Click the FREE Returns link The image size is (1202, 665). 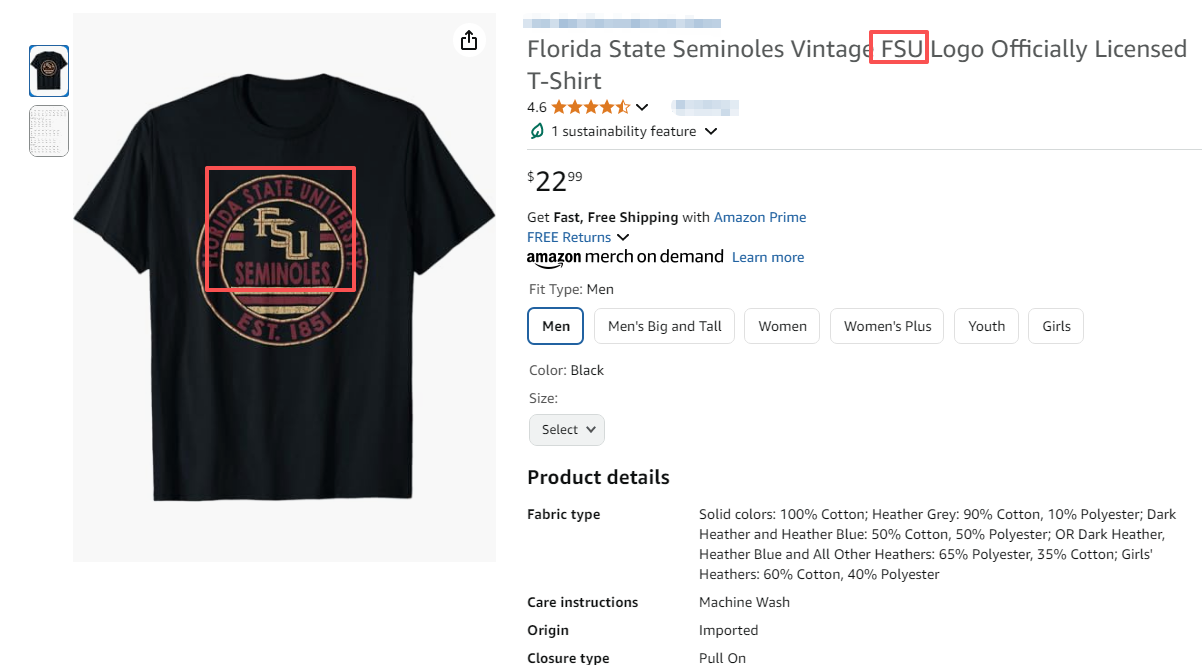[x=569, y=237]
